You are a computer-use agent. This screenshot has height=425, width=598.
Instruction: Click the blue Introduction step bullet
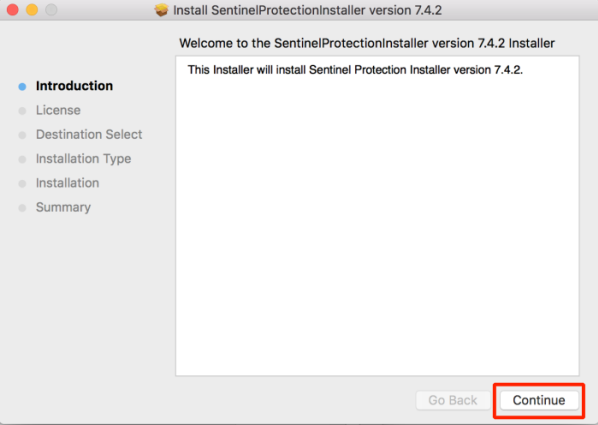coord(23,87)
